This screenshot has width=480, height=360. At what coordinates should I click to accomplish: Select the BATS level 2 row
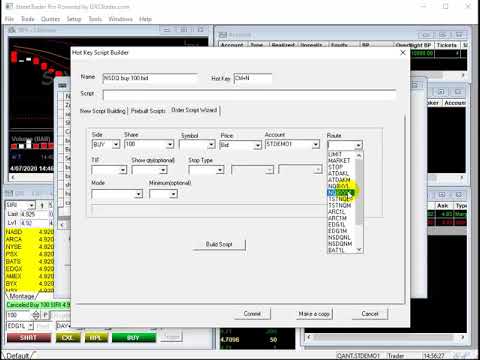pyautogui.click(x=29, y=261)
